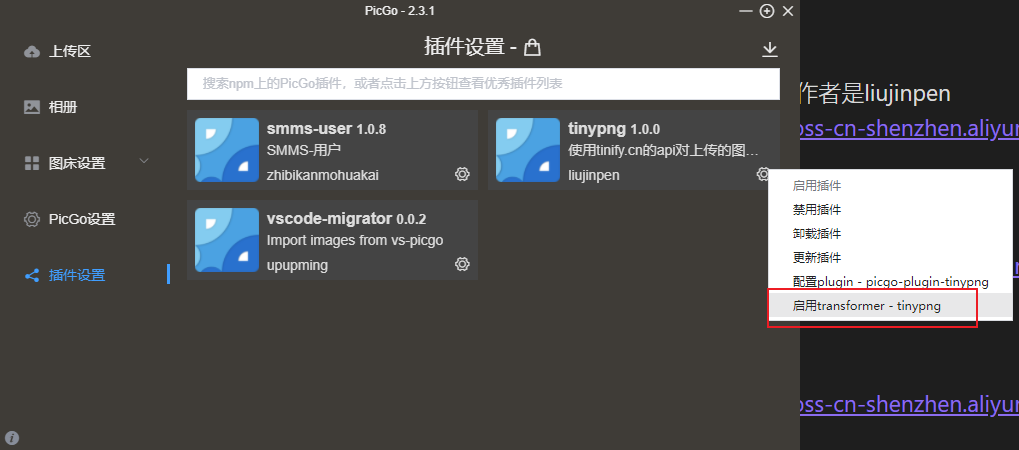Open settings gear for smms-user plugin
This screenshot has width=1019, height=450.
pos(462,174)
